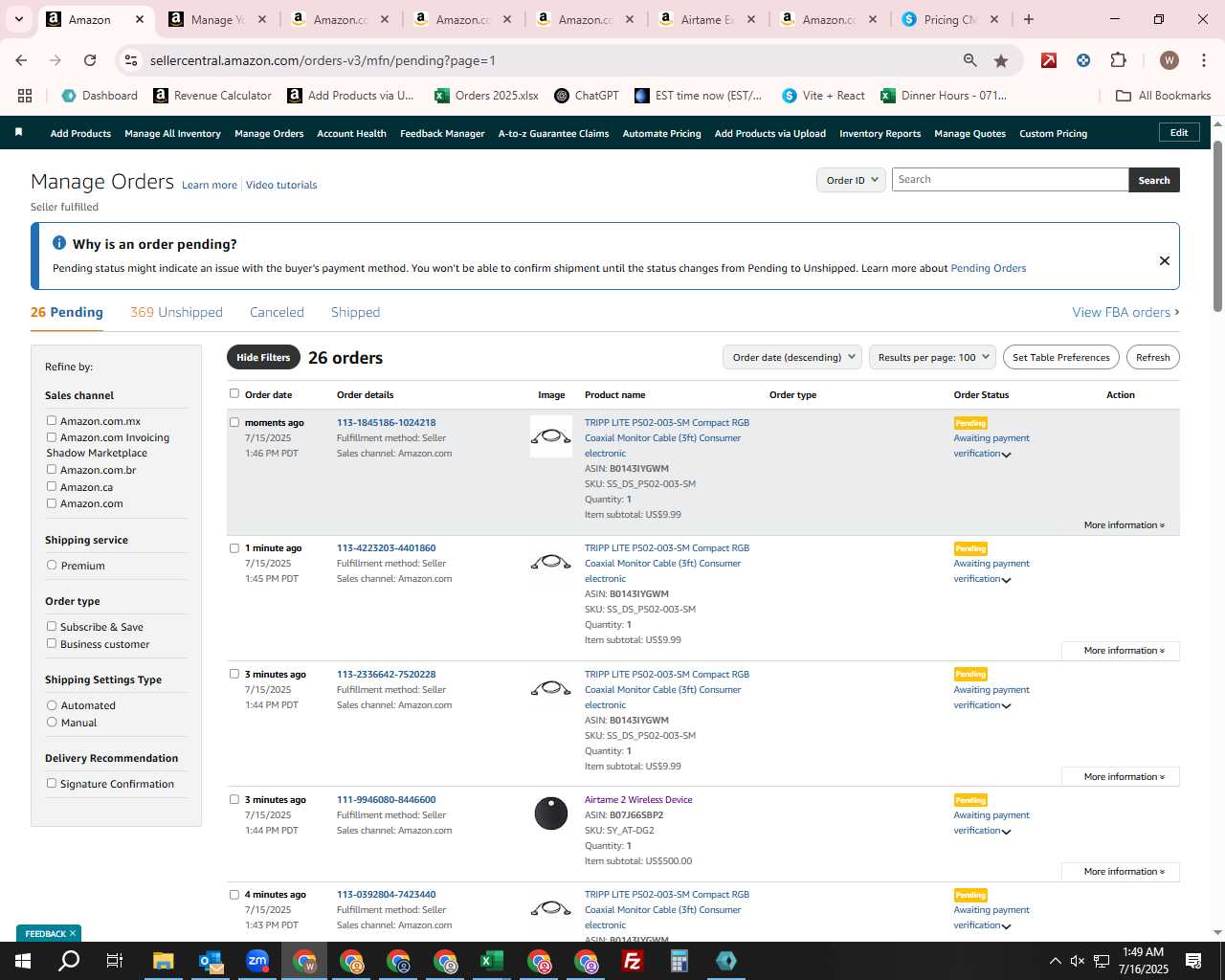Image resolution: width=1225 pixels, height=980 pixels.
Task: Click the Seller Central bookmark flag icon
Action: click(18, 132)
